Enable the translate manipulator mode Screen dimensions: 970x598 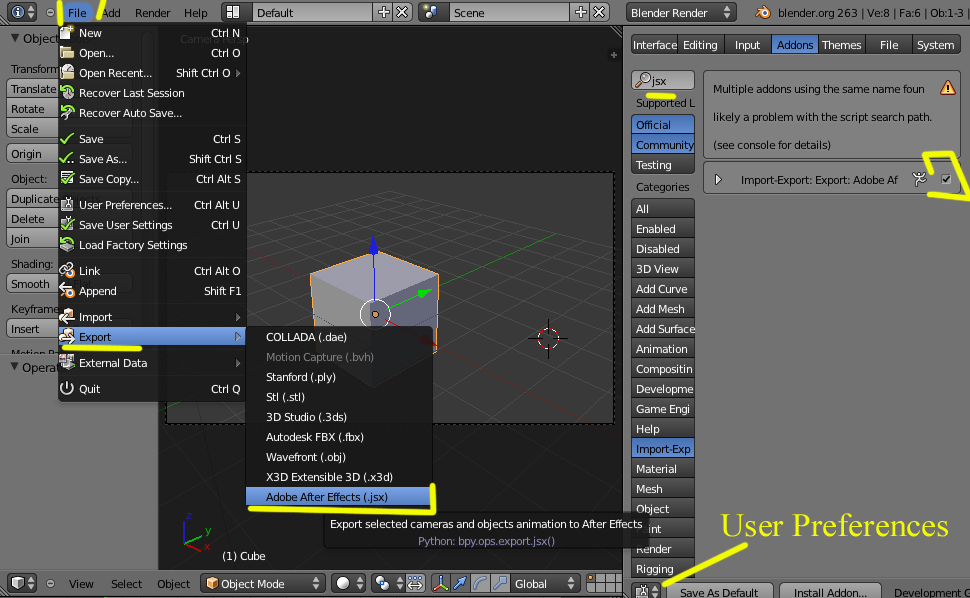click(460, 583)
